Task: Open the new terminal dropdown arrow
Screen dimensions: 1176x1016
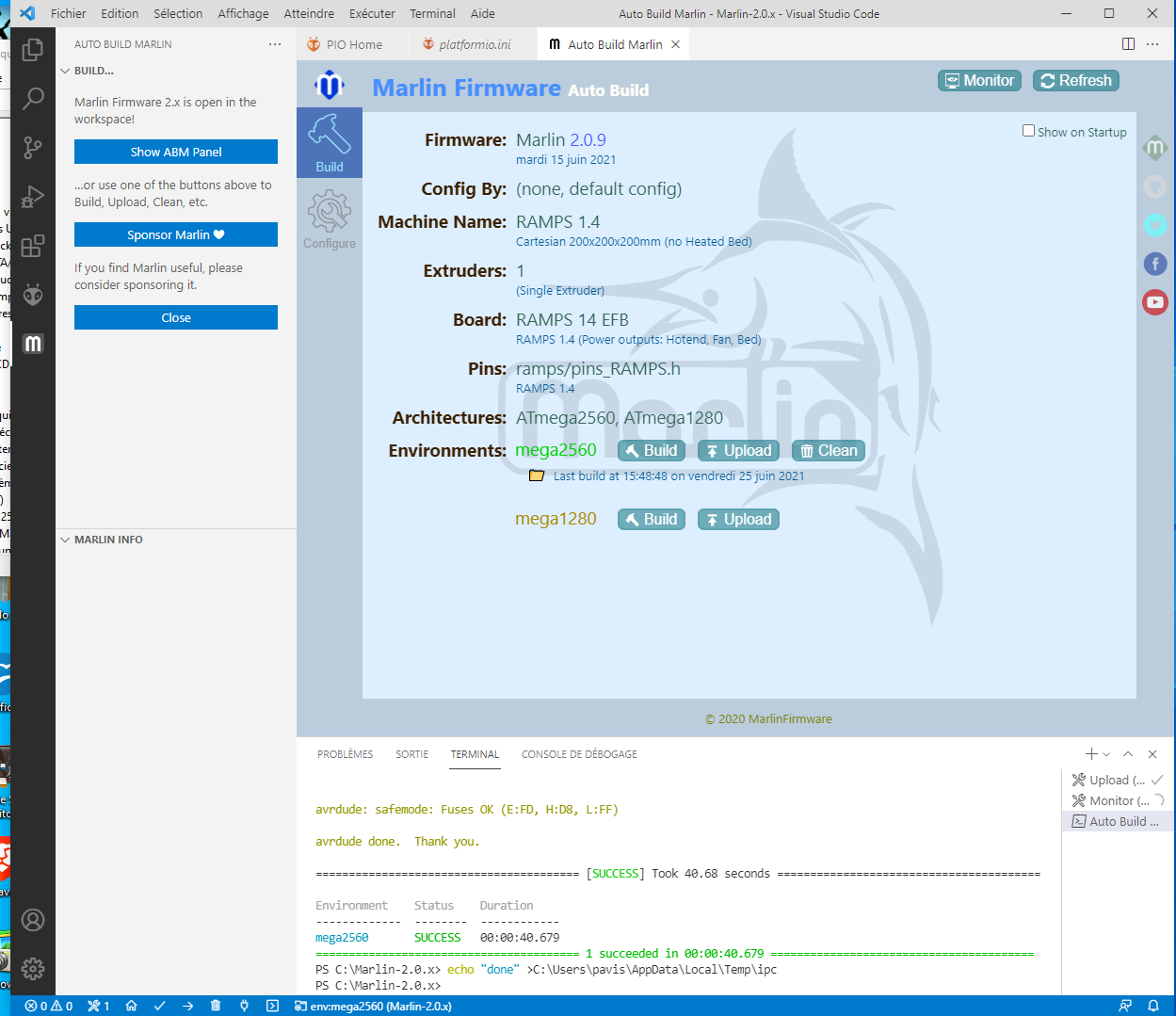Action: 1106,754
